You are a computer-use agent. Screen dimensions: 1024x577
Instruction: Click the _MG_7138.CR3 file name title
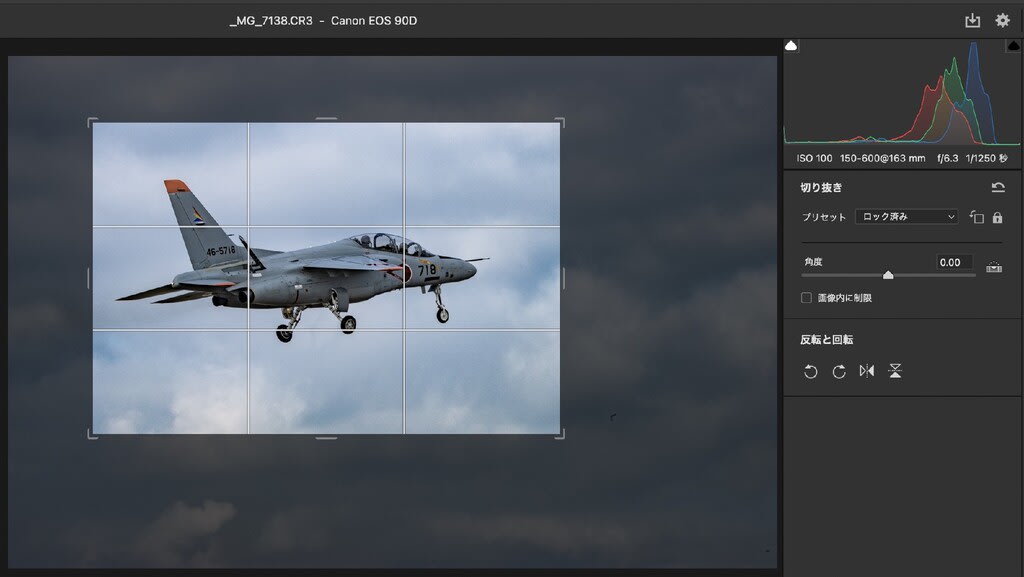coord(271,20)
